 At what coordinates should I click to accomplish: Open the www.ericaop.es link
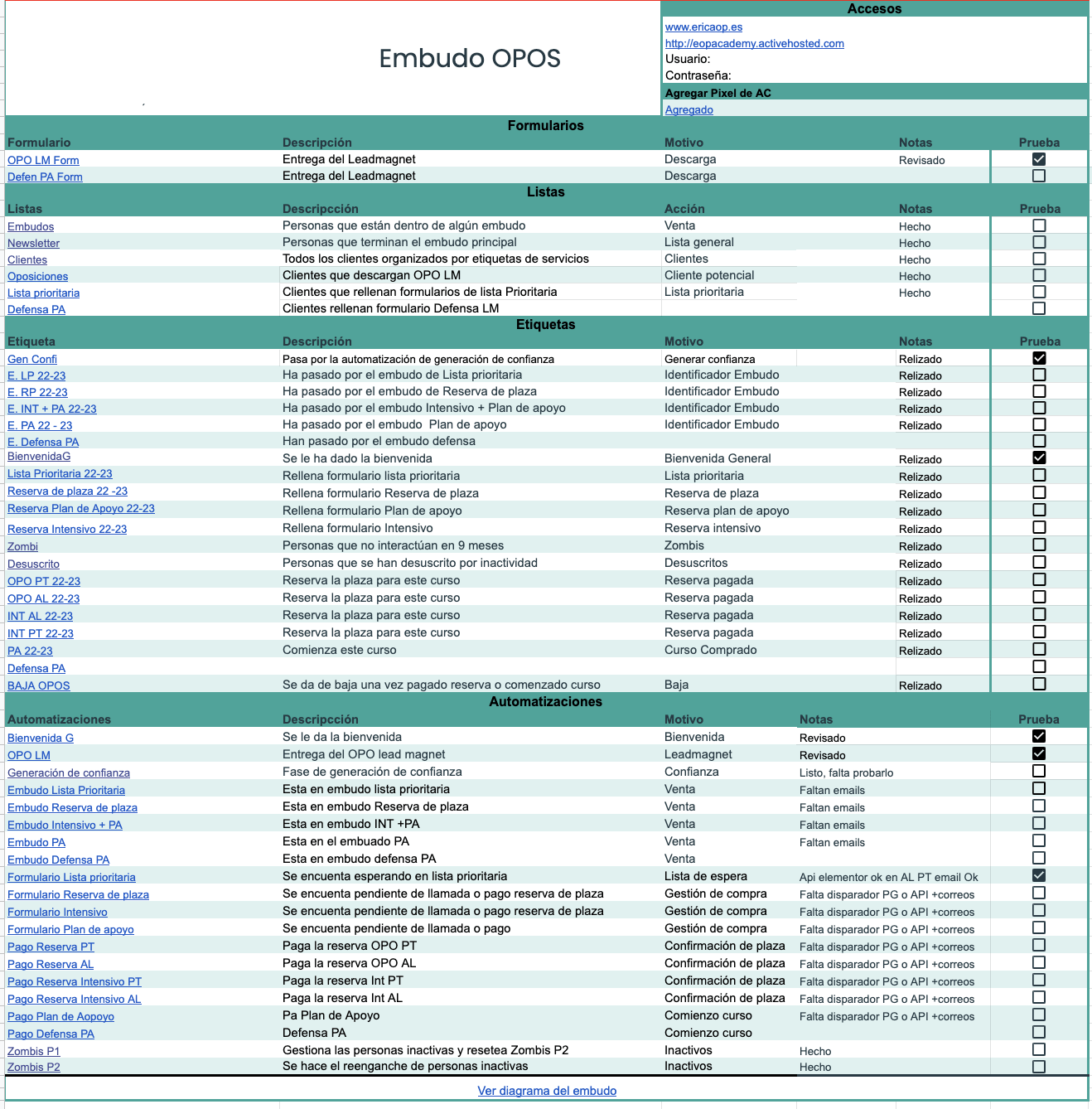click(x=703, y=27)
